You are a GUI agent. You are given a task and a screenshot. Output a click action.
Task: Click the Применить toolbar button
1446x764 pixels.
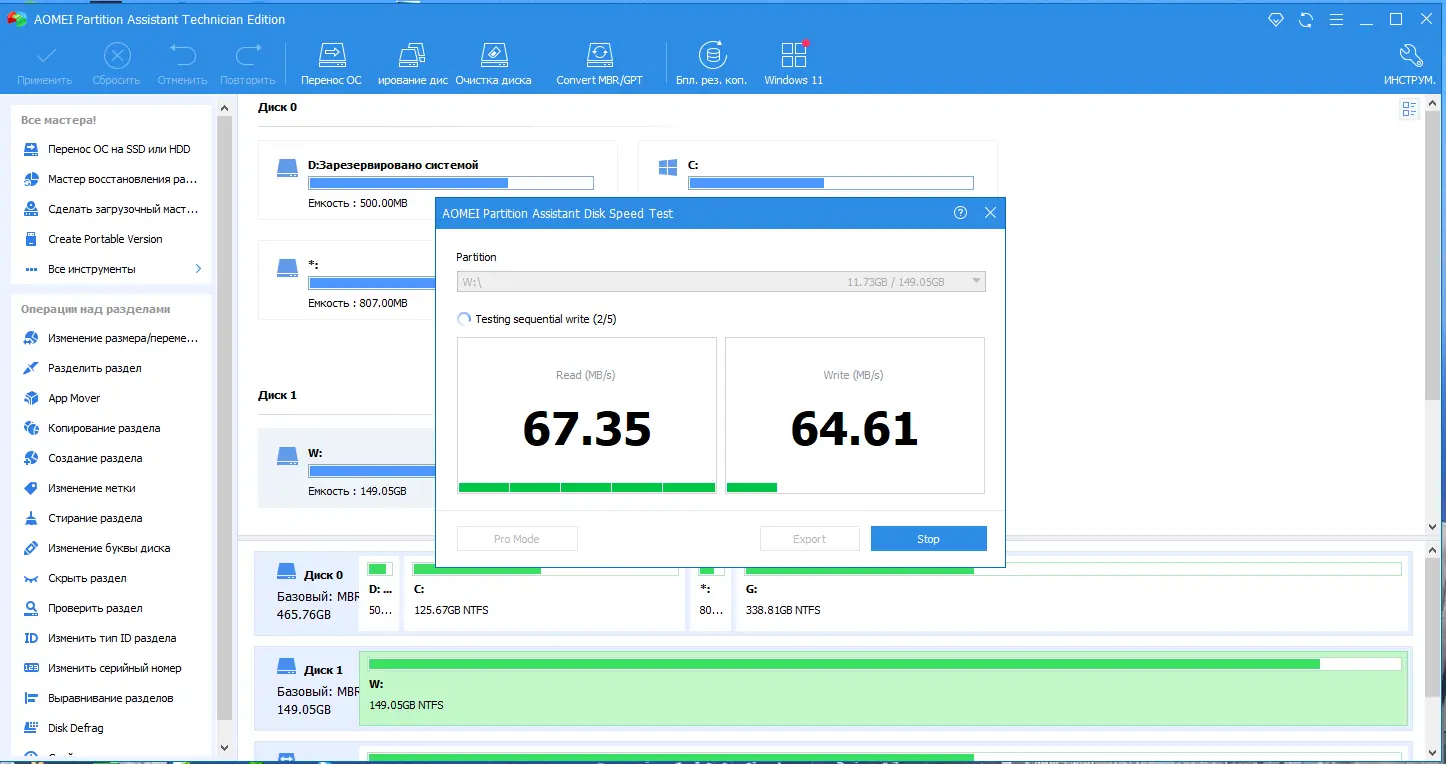click(45, 64)
